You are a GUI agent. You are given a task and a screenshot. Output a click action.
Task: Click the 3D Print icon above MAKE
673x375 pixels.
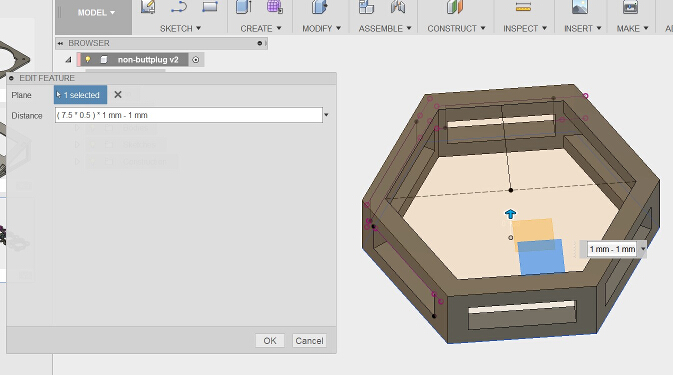(x=631, y=7)
